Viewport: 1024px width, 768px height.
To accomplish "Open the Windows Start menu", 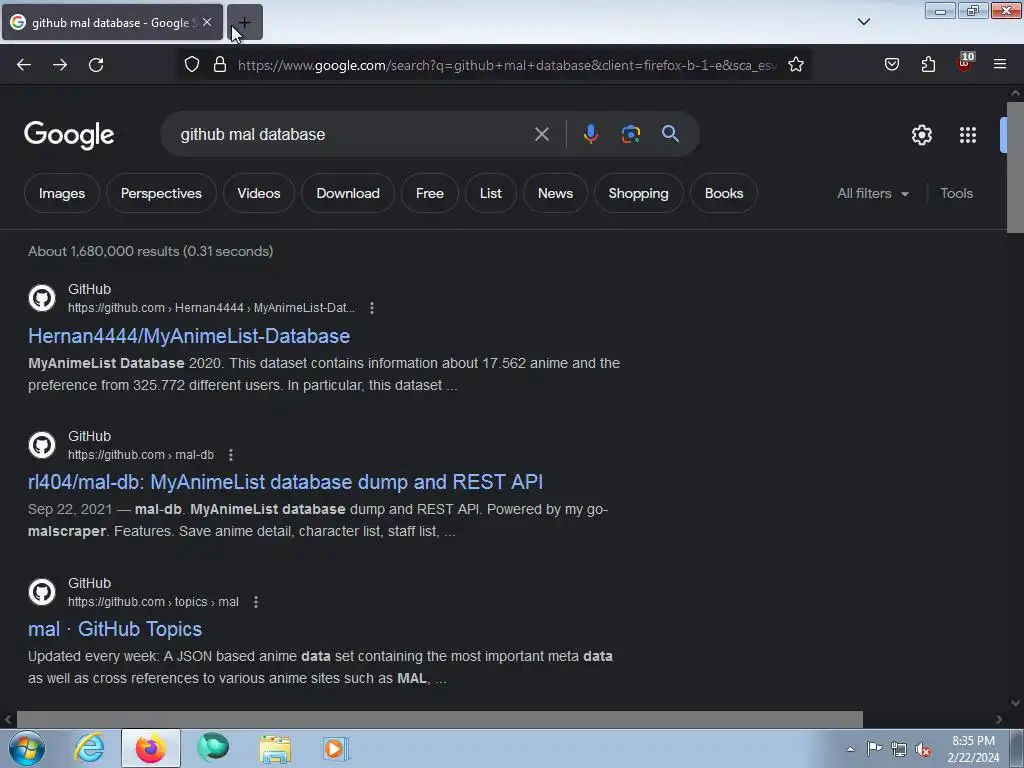I will (x=27, y=748).
